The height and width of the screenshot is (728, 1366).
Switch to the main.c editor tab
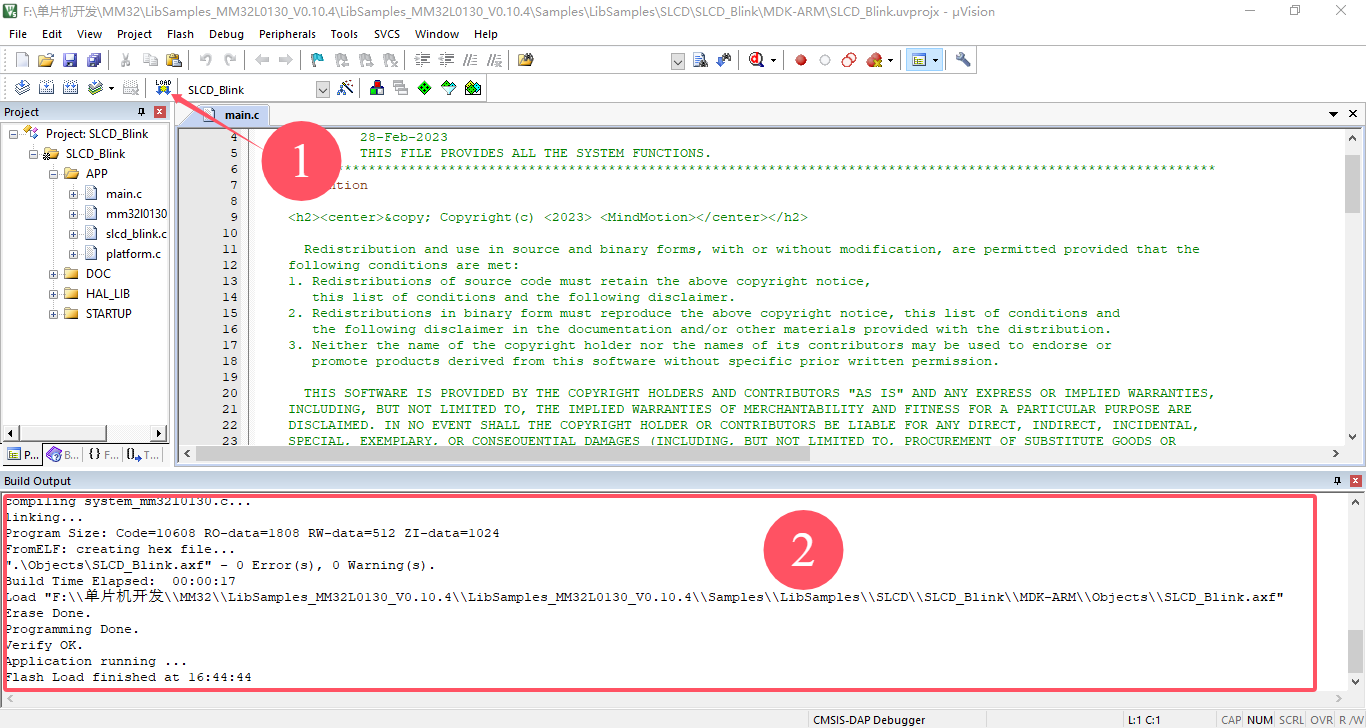240,115
